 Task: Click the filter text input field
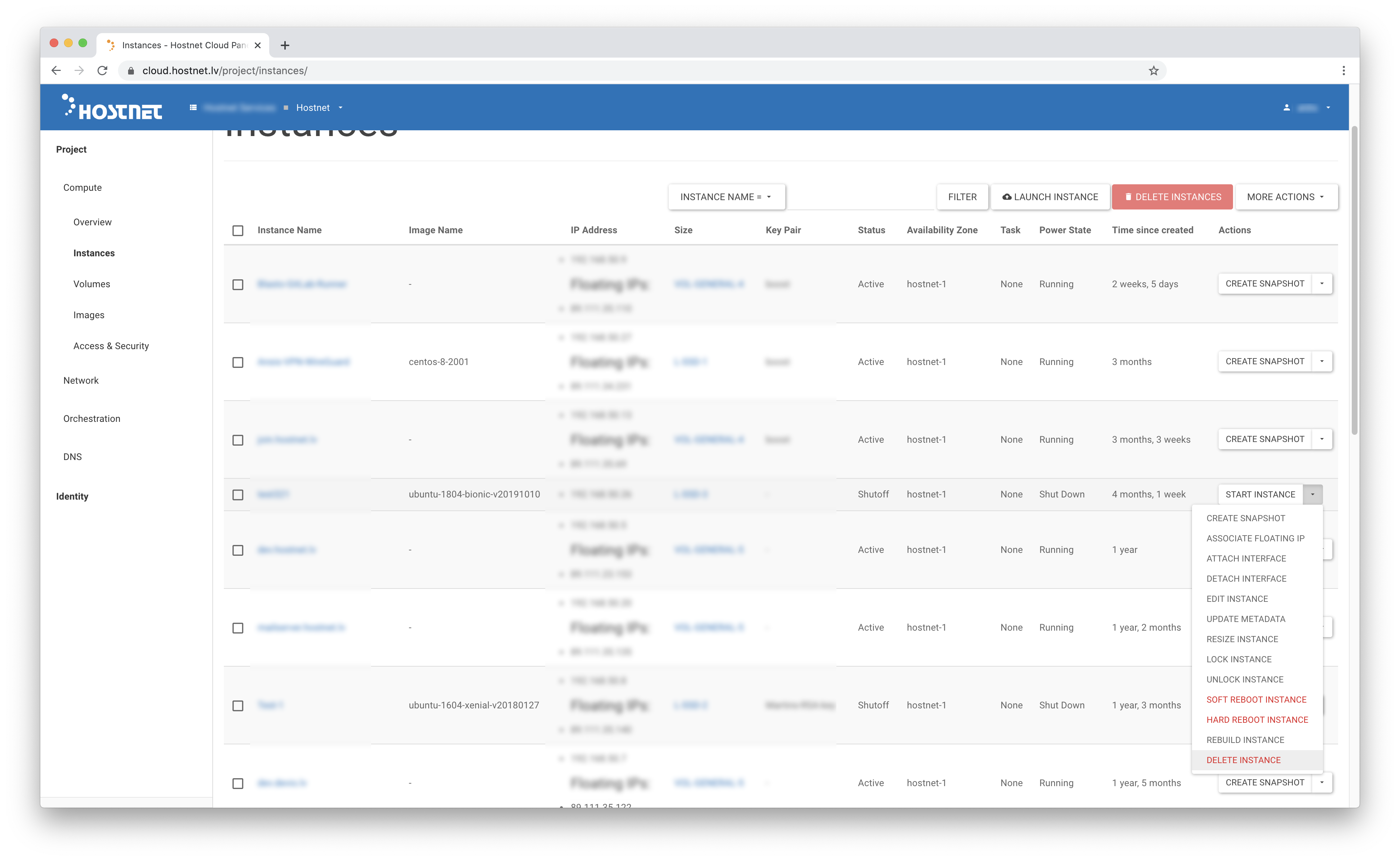click(x=860, y=197)
